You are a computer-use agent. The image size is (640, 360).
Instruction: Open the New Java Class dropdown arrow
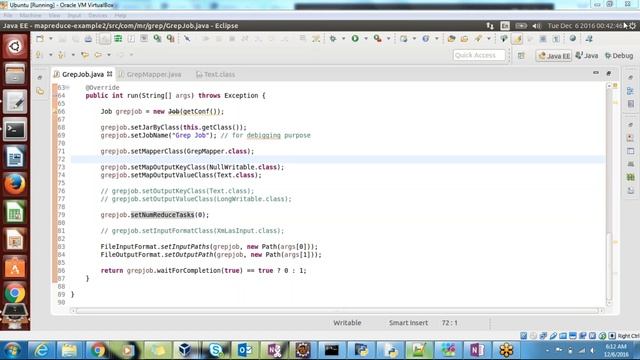pos(436,38)
